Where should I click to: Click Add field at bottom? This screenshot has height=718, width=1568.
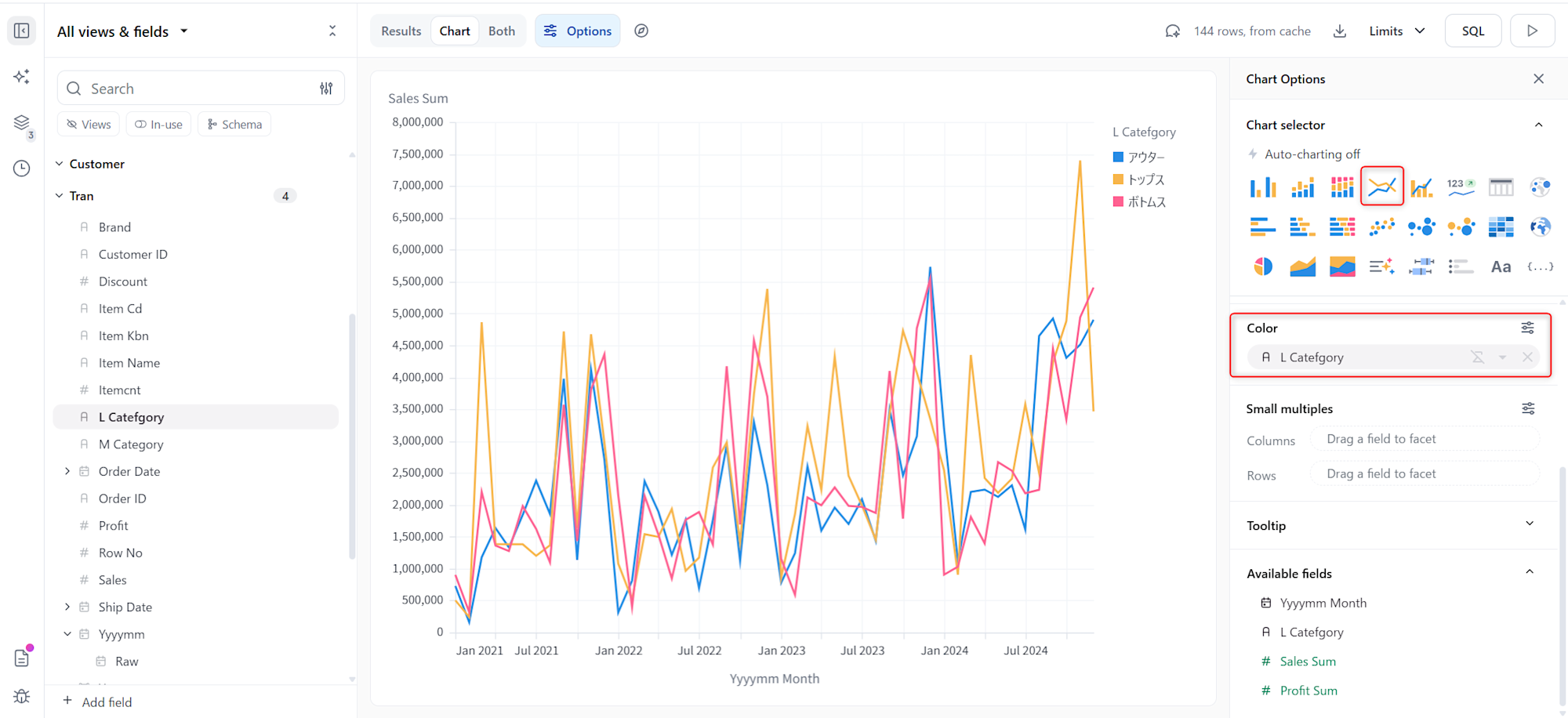pyautogui.click(x=107, y=702)
